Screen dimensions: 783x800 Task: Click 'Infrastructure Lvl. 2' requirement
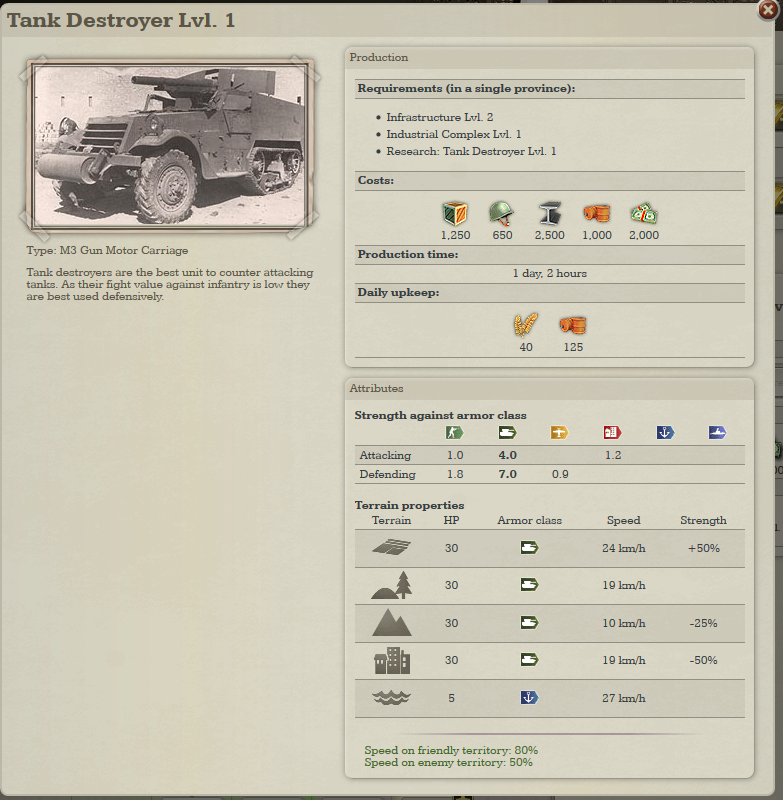tap(439, 117)
